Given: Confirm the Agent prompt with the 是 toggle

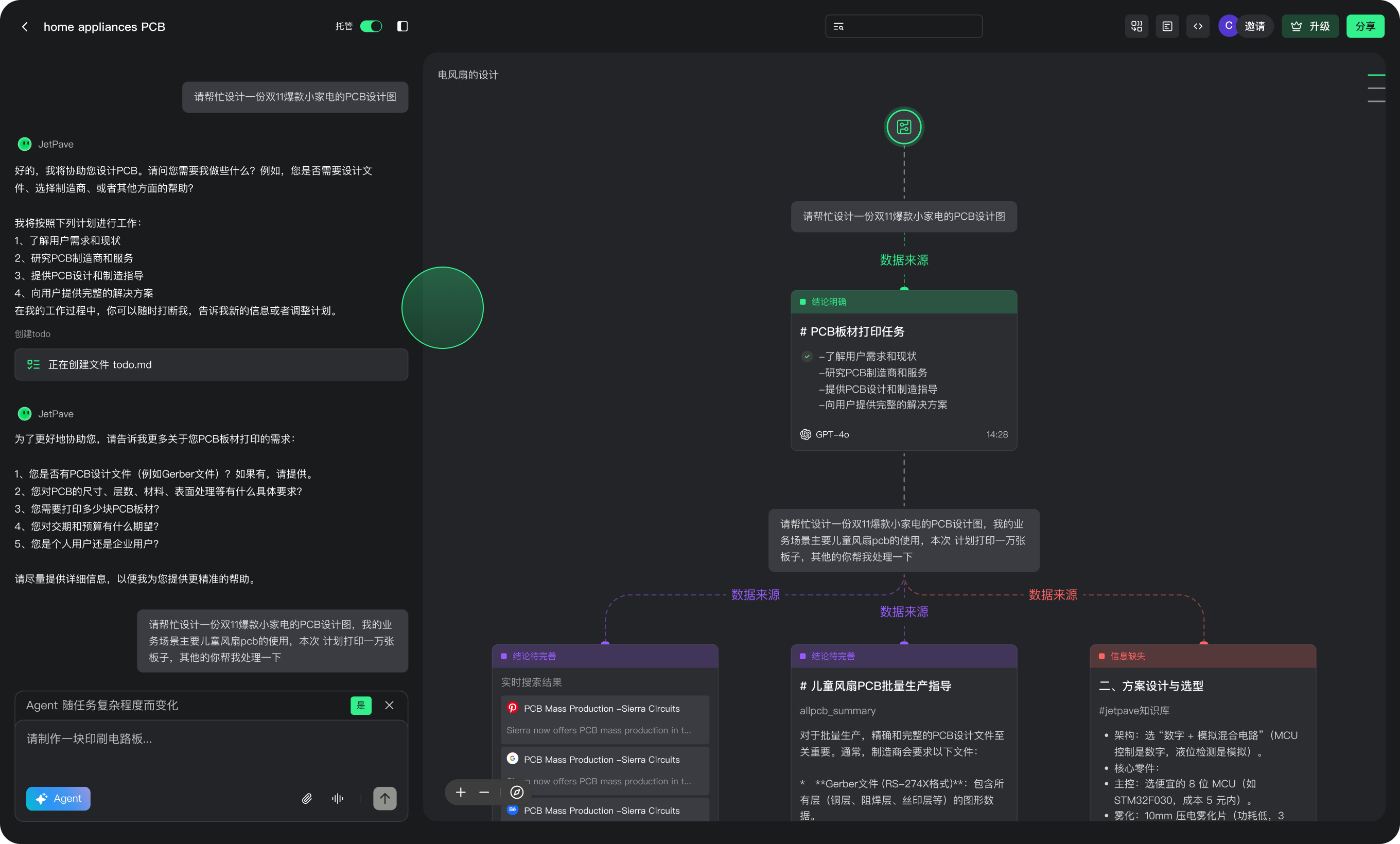Looking at the screenshot, I should pos(361,706).
